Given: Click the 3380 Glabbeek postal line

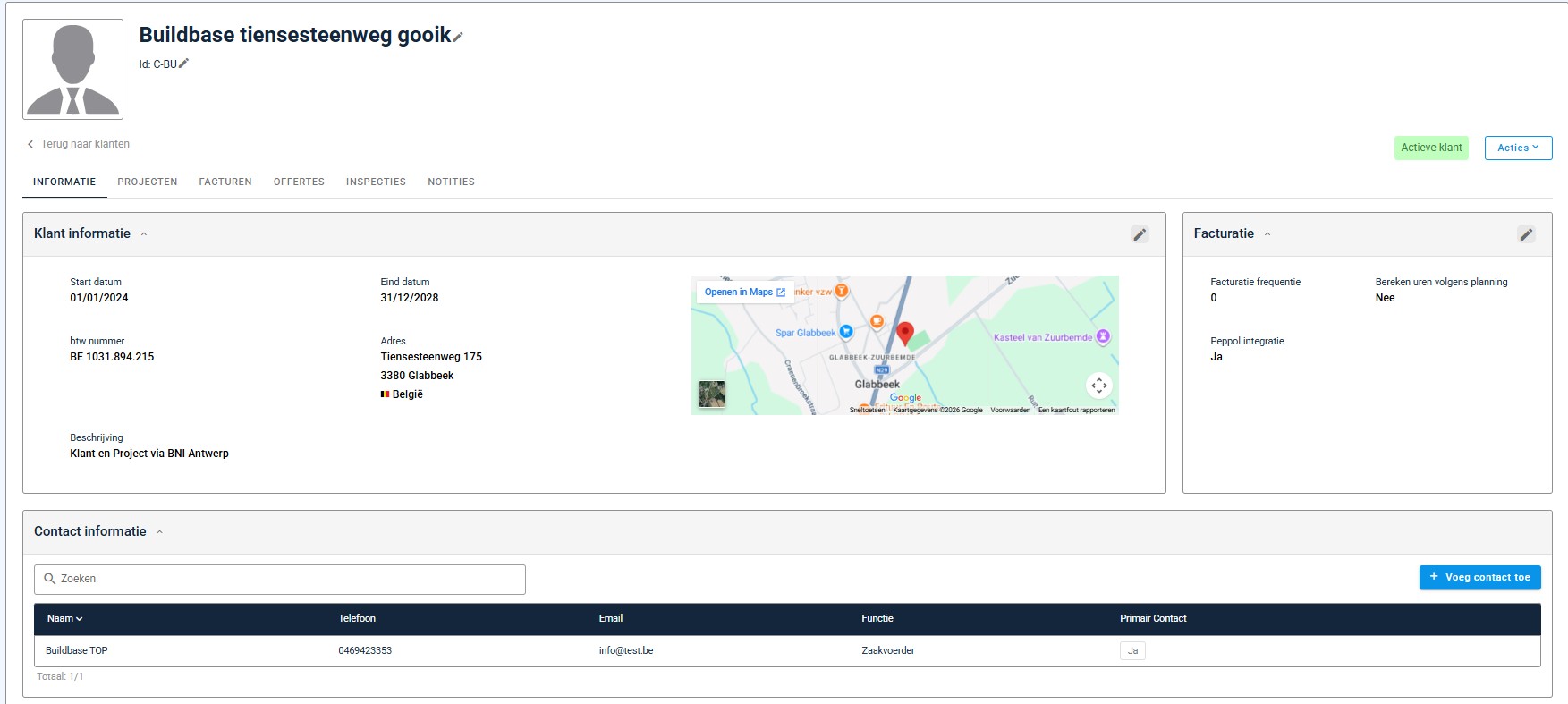Looking at the screenshot, I should pos(417,376).
